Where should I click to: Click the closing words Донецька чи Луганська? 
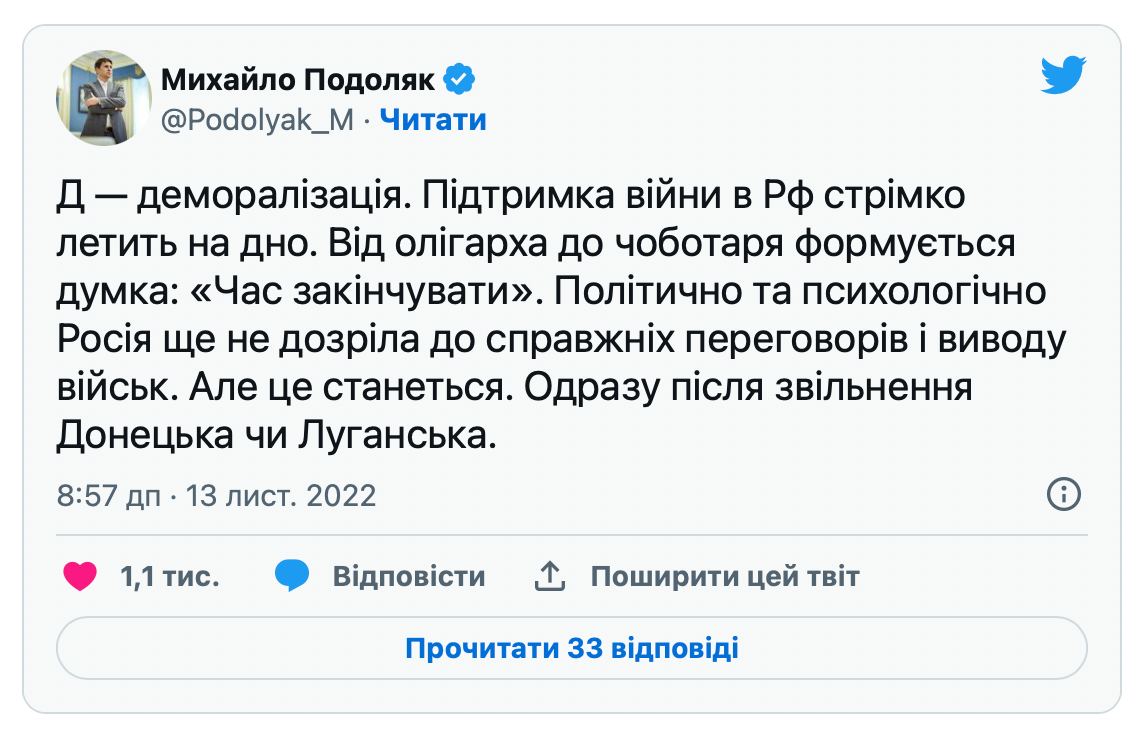(x=275, y=434)
